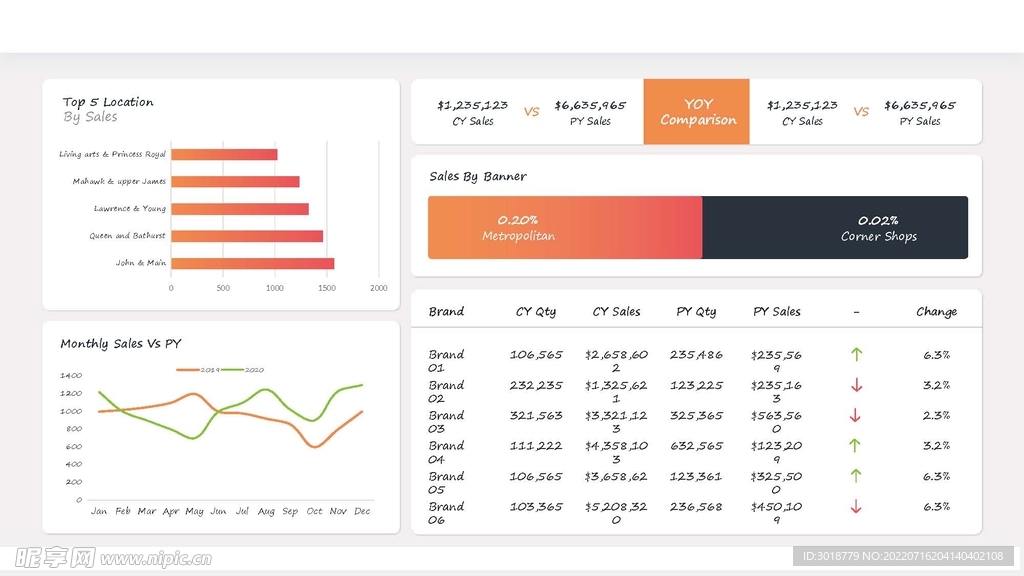Click the red down arrow for Brand 06
Screen dimensions: 1024x576
(856, 507)
